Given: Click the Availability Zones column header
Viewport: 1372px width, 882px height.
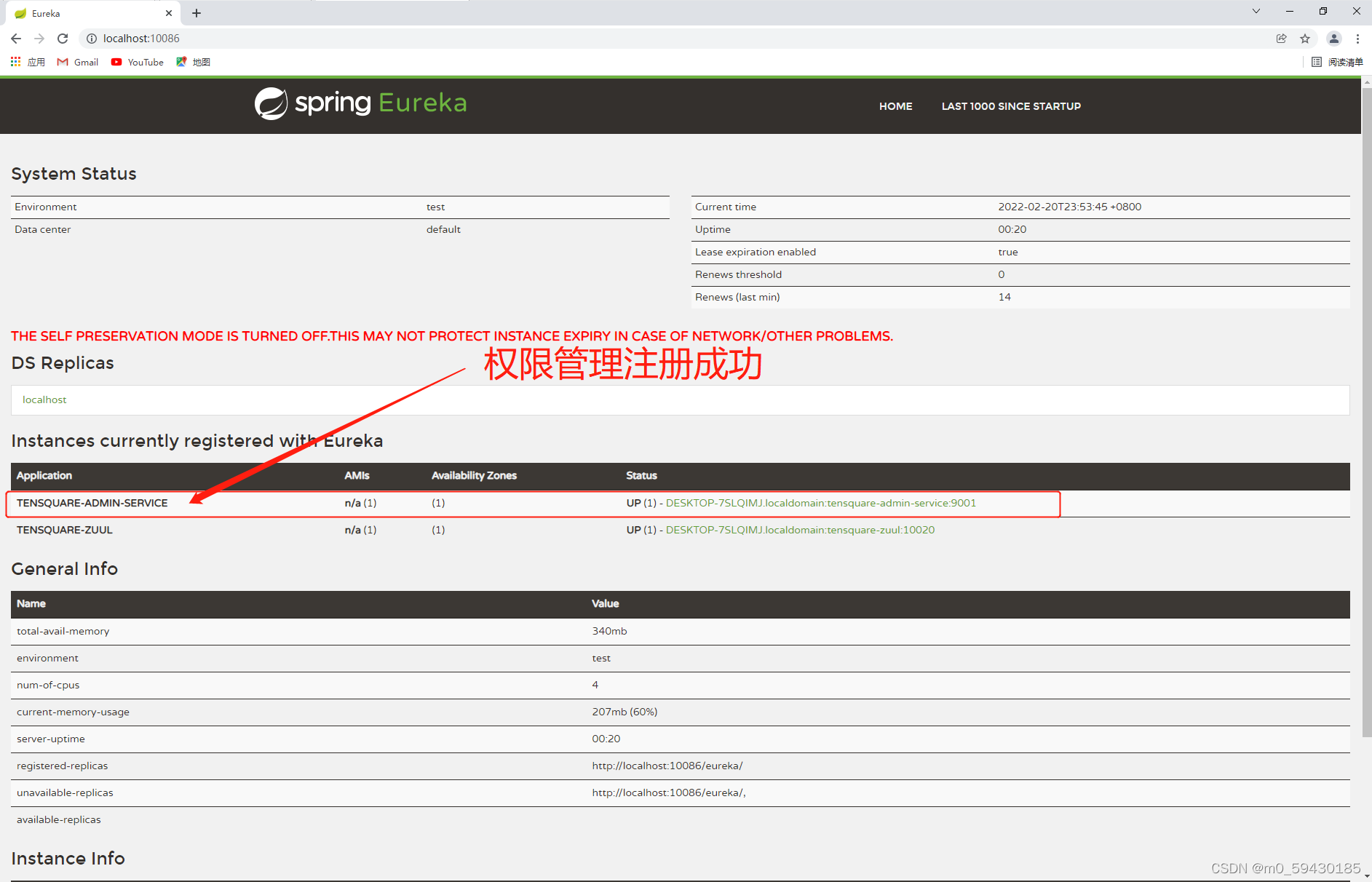Looking at the screenshot, I should click(x=474, y=475).
